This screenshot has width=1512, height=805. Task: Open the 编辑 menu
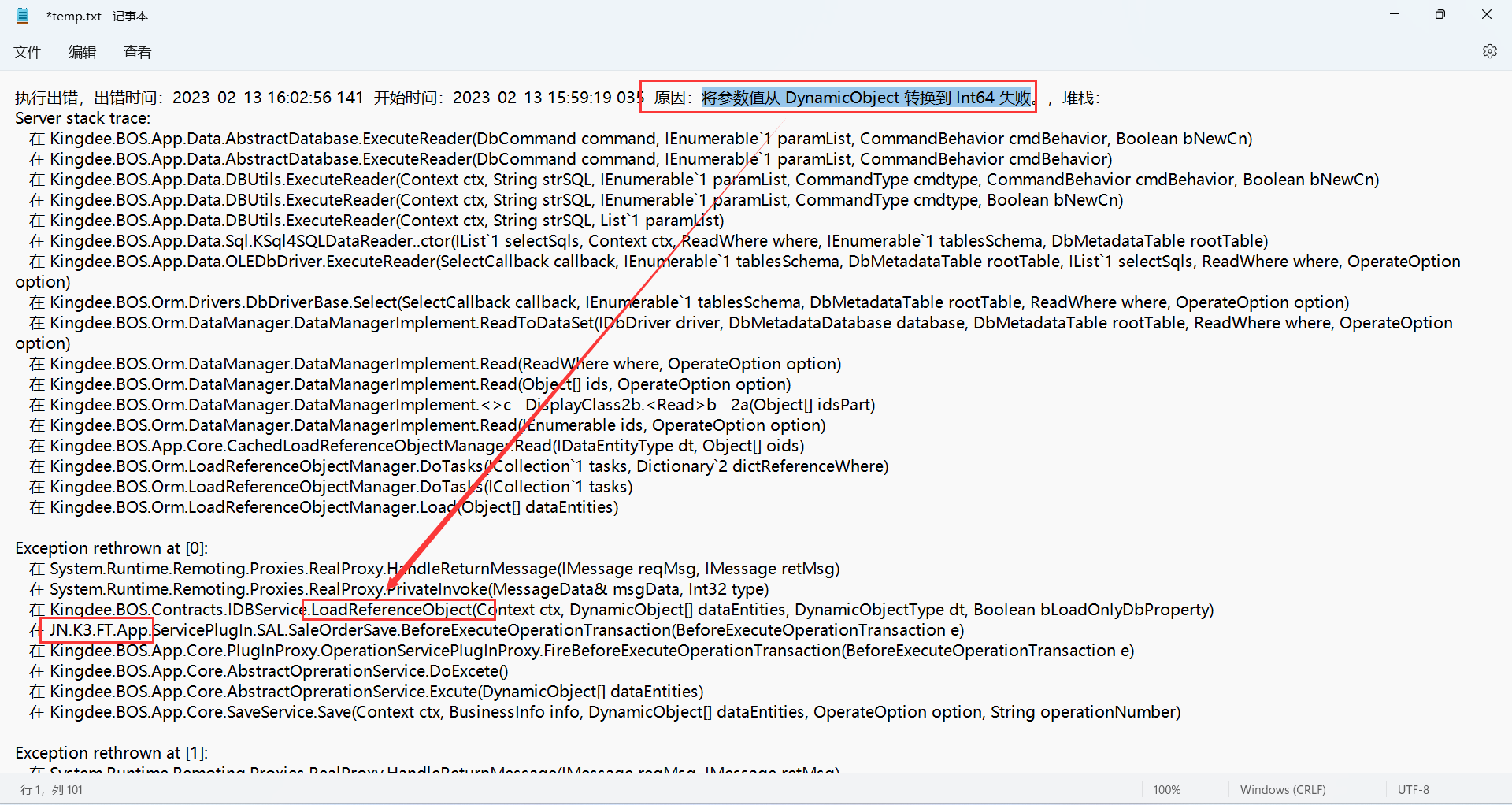pos(83,52)
